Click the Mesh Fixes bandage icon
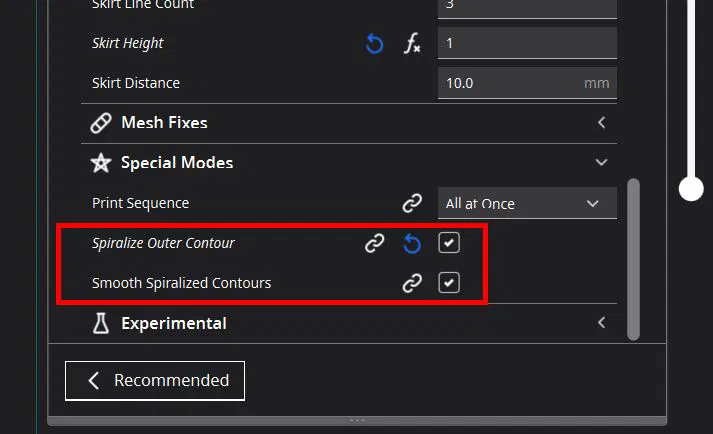 coord(100,123)
